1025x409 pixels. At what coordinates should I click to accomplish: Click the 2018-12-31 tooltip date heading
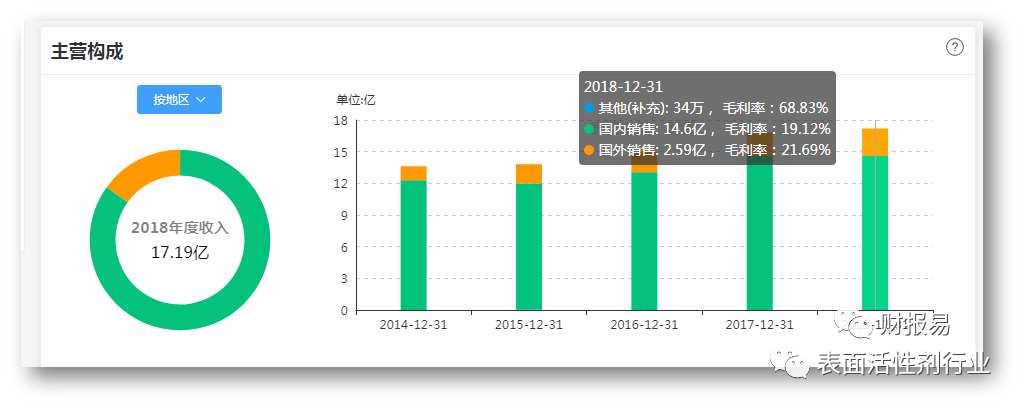[x=623, y=87]
